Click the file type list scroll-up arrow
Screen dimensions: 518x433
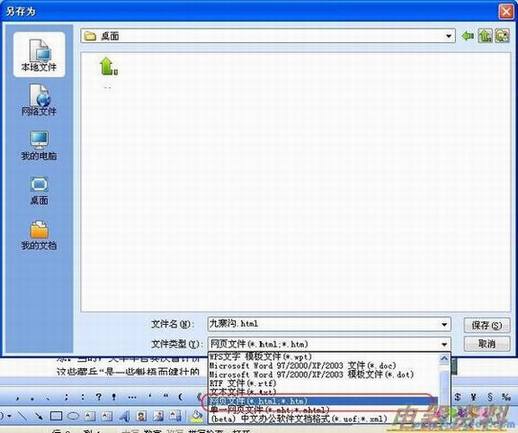444,358
